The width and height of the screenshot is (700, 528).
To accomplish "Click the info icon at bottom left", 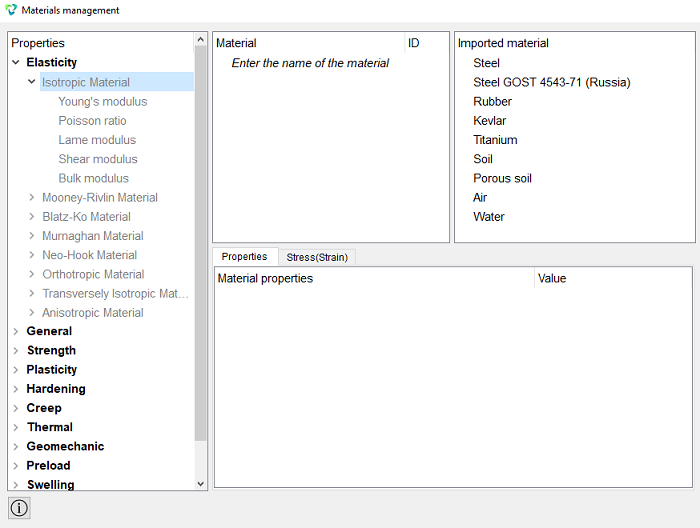I will coord(19,508).
